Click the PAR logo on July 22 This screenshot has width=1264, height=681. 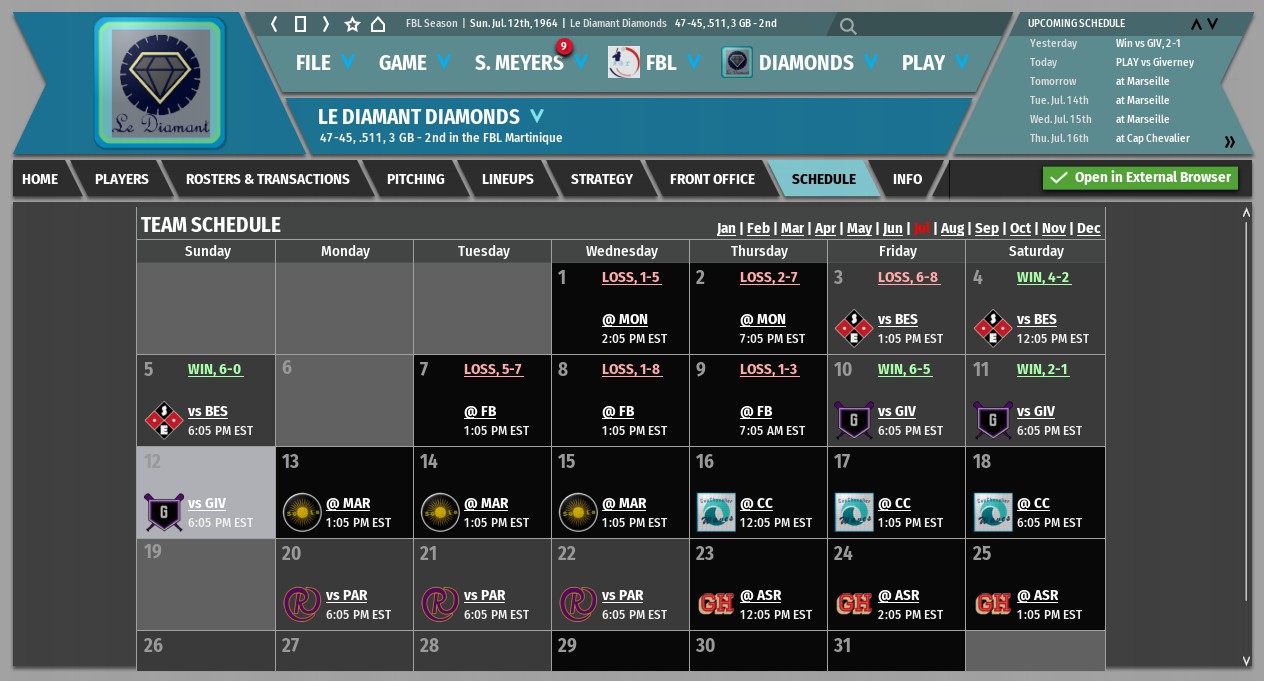[x=578, y=604]
